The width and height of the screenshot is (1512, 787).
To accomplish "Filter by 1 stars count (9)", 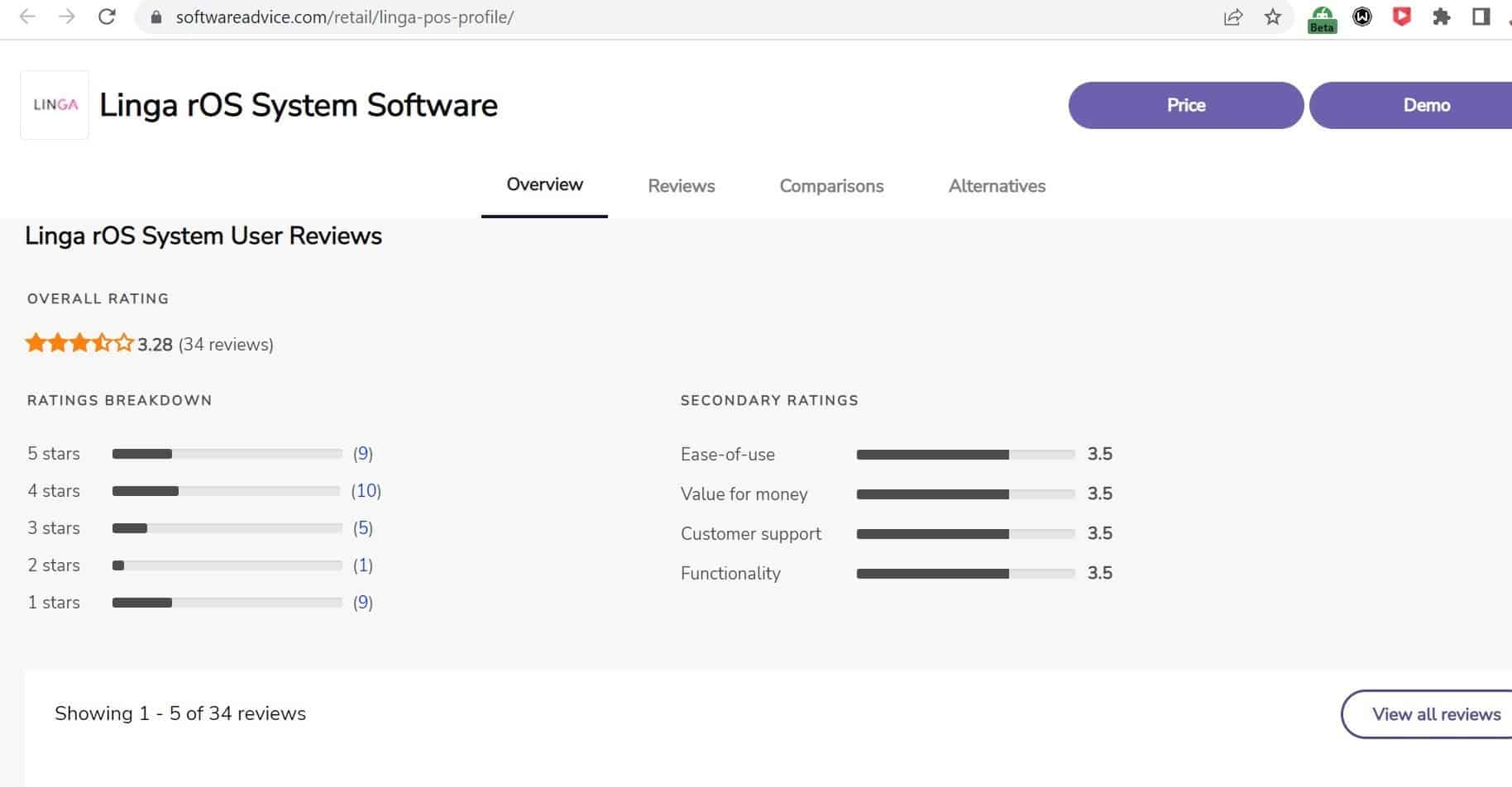I will (x=363, y=603).
